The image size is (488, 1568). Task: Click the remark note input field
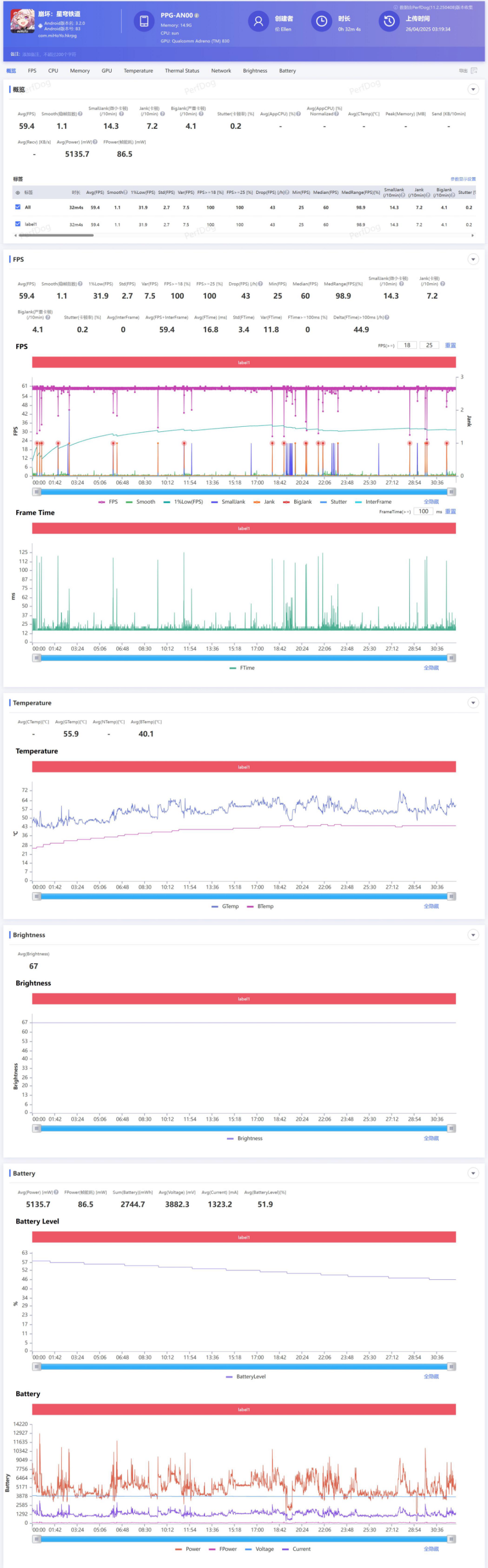pos(49,54)
